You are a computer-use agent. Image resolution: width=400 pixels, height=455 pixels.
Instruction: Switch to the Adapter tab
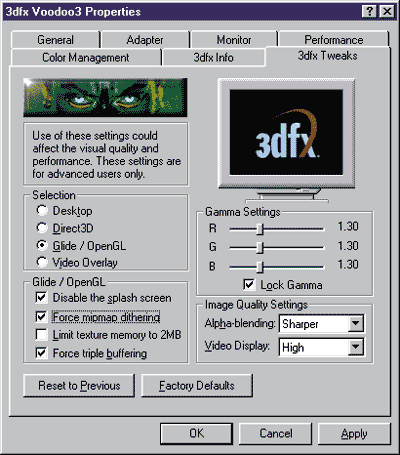pos(145,40)
